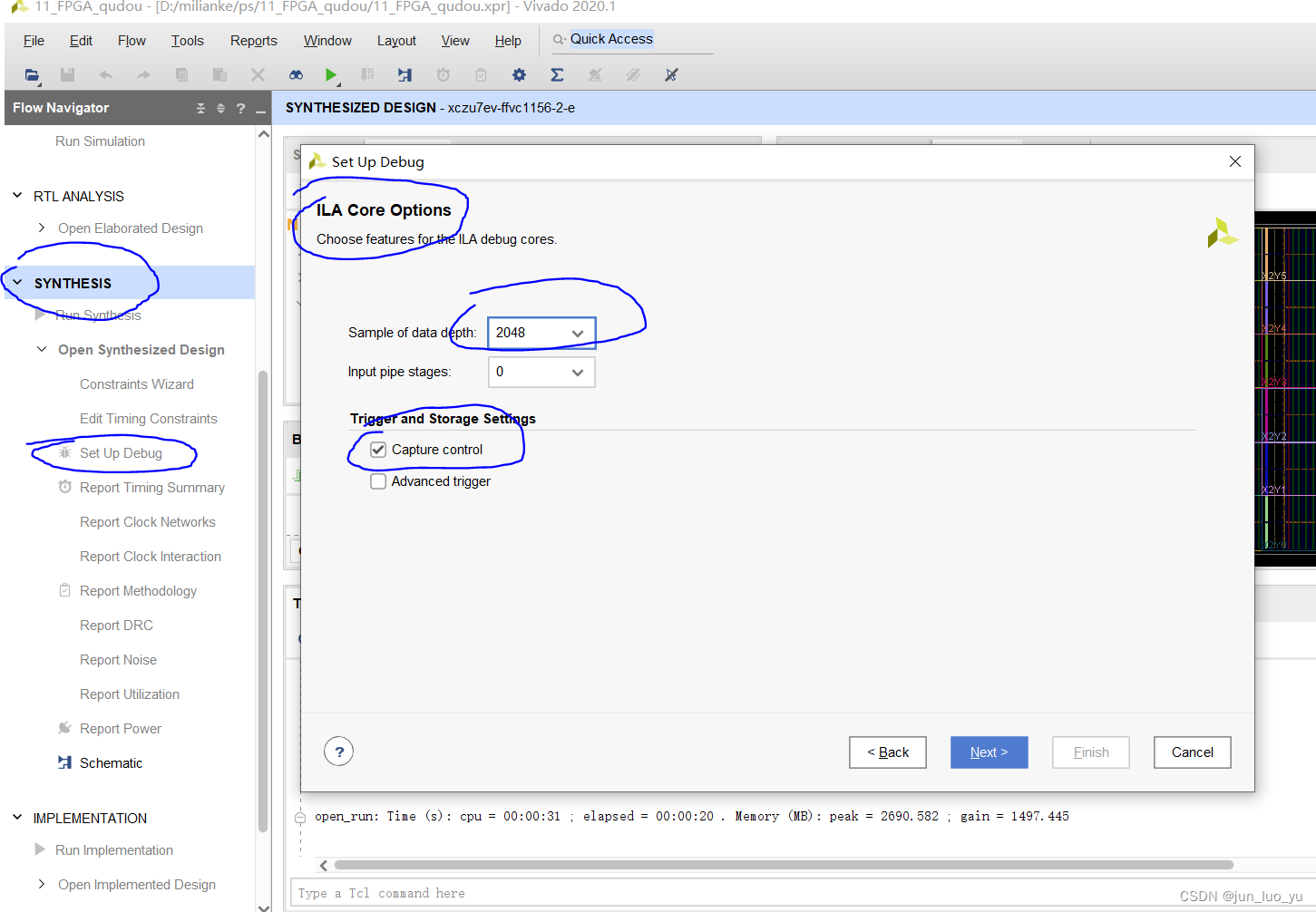Click the Sigma toolbar icon
The height and width of the screenshot is (912, 1316).
[557, 75]
